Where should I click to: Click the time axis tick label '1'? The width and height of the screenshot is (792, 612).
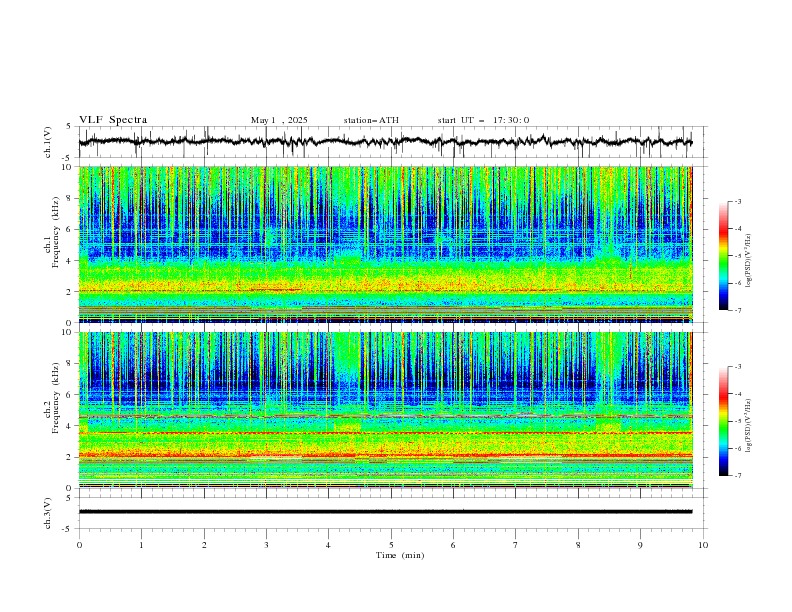[x=141, y=545]
